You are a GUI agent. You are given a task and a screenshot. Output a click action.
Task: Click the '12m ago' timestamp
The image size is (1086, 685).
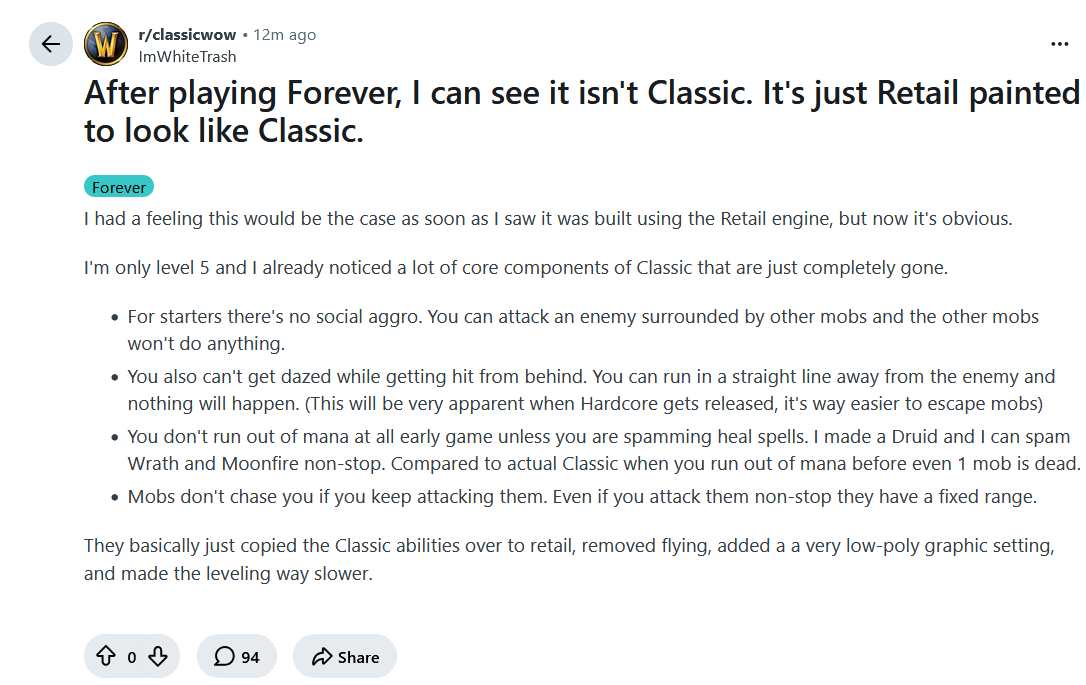[x=284, y=35]
